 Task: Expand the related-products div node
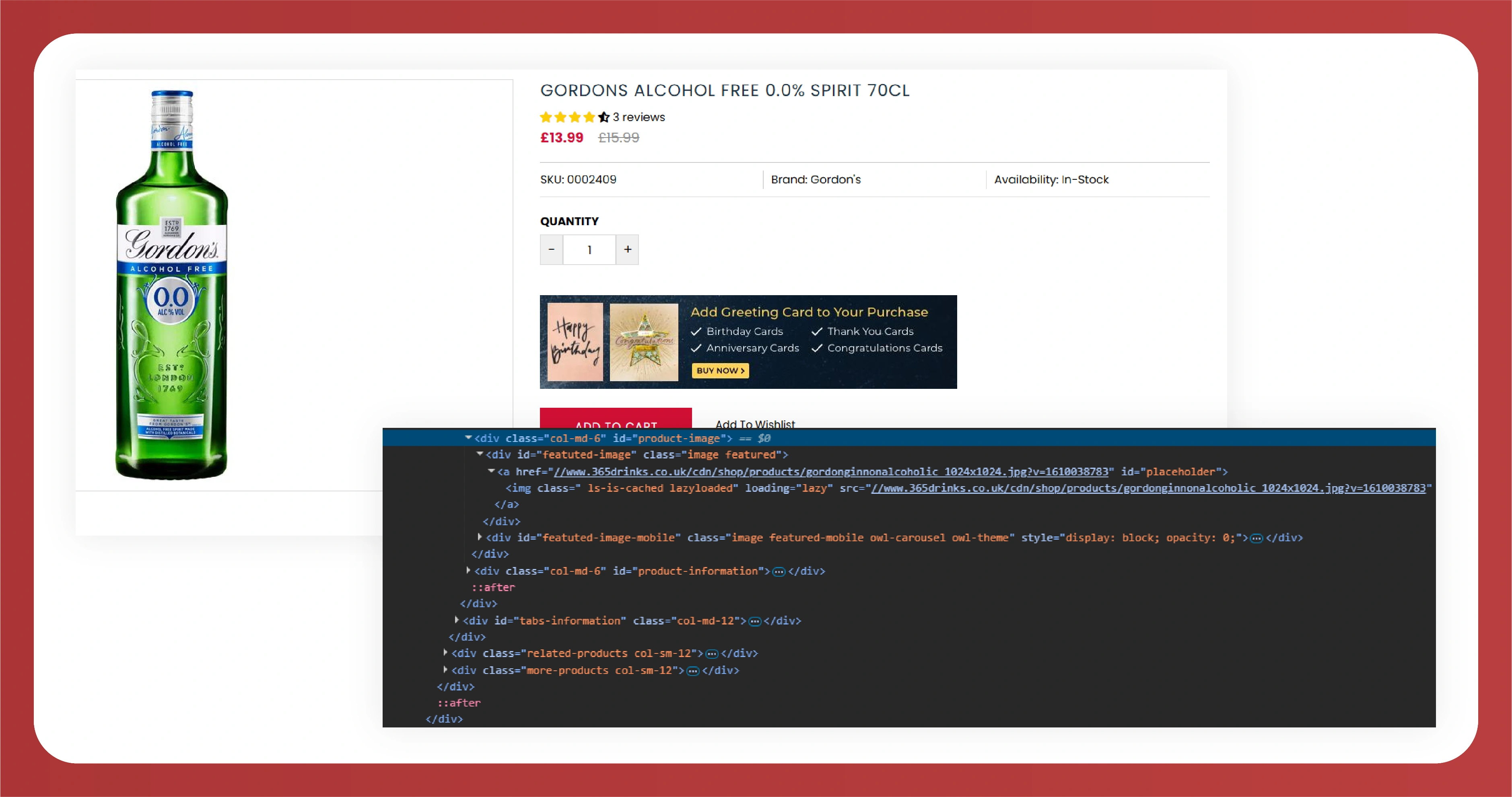(445, 653)
